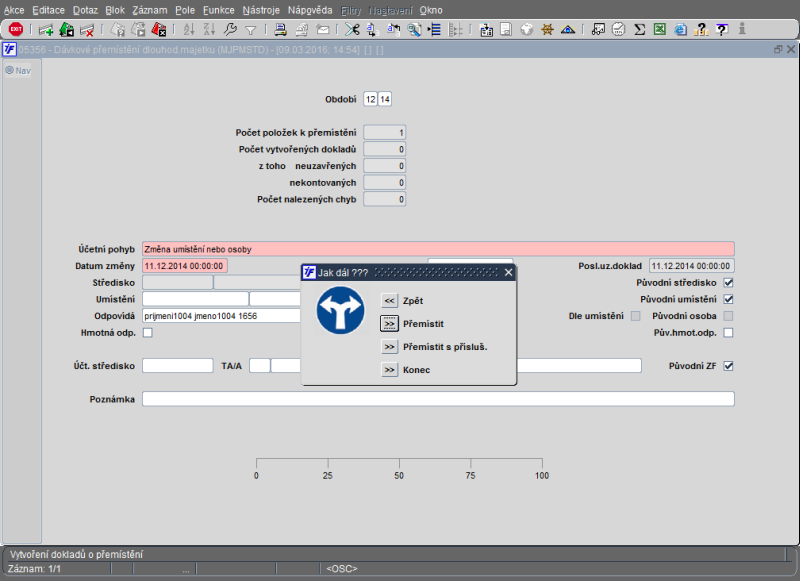This screenshot has width=800, height=581.
Task: Open the Okno menu
Action: (431, 10)
